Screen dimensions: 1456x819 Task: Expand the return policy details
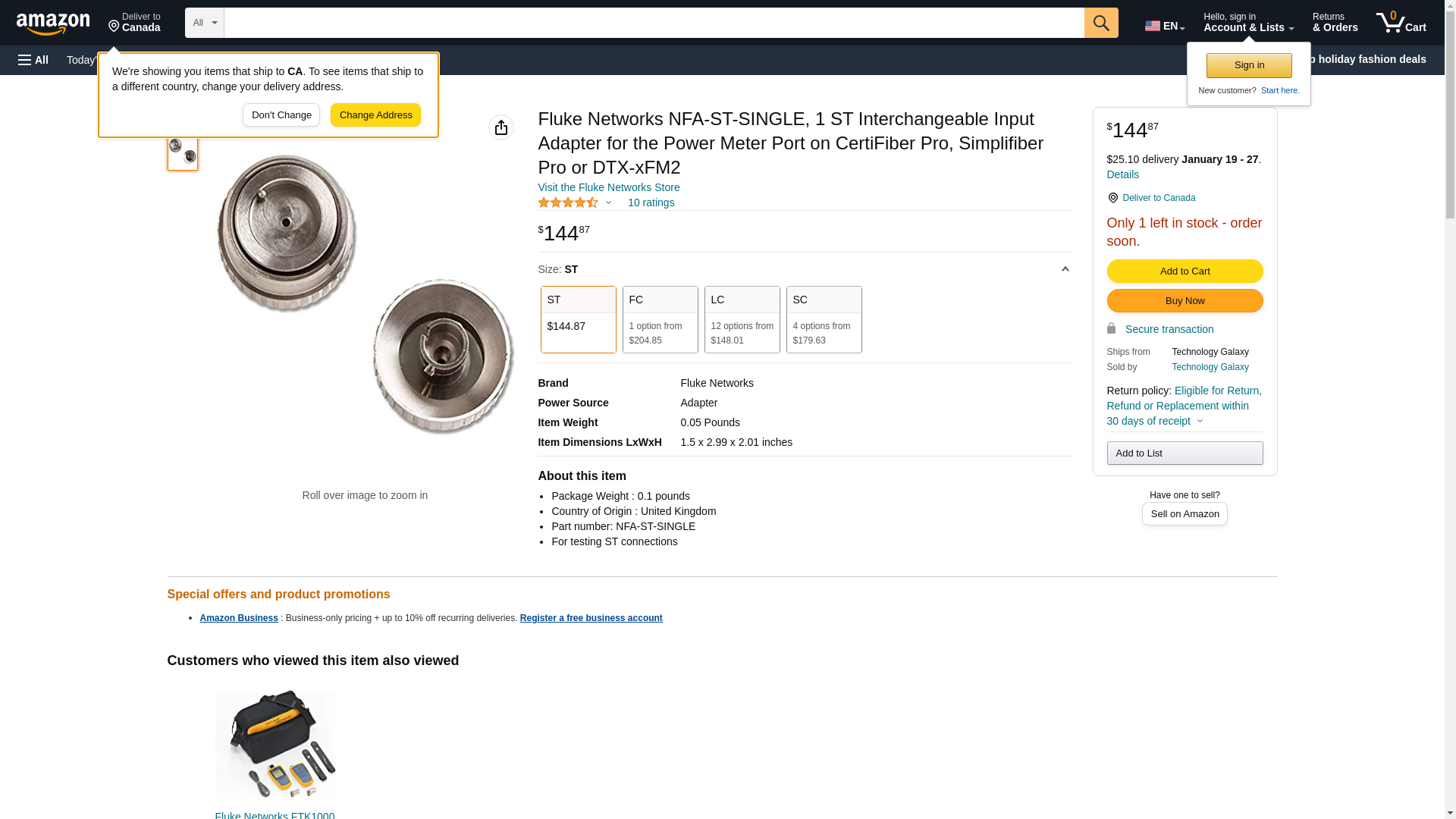click(x=1200, y=421)
